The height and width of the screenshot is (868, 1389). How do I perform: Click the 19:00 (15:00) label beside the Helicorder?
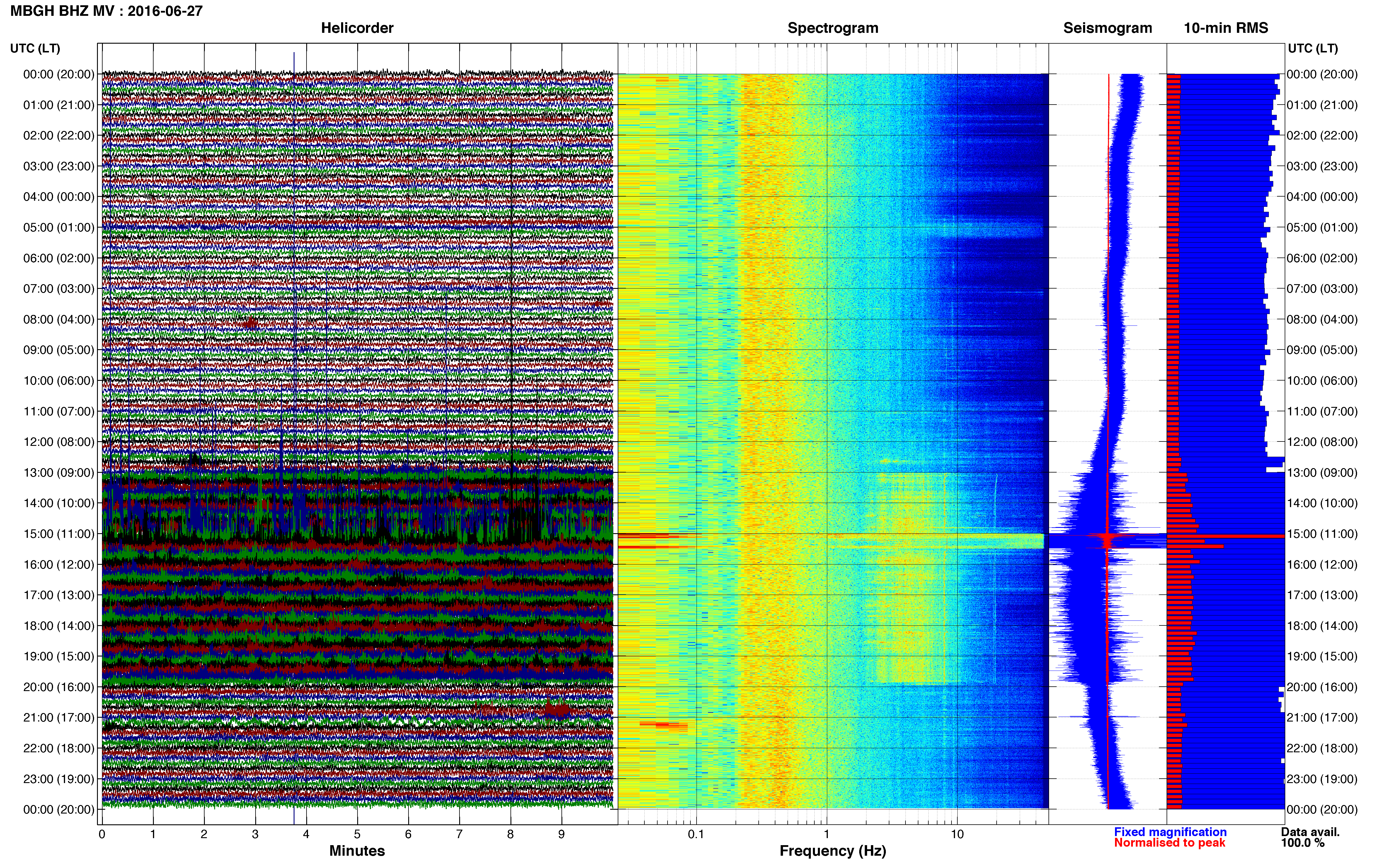tap(59, 656)
